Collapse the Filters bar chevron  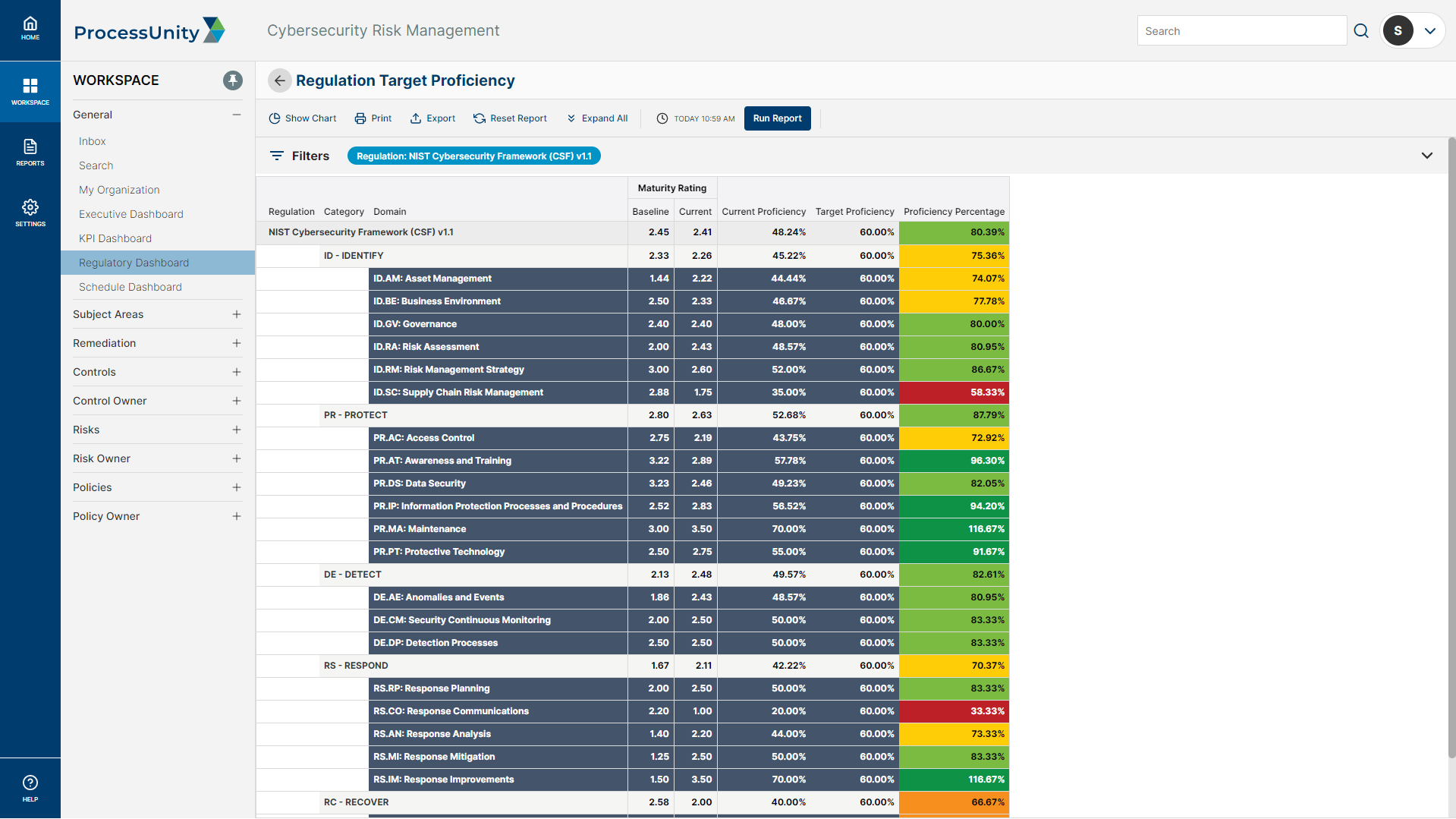coord(1427,155)
